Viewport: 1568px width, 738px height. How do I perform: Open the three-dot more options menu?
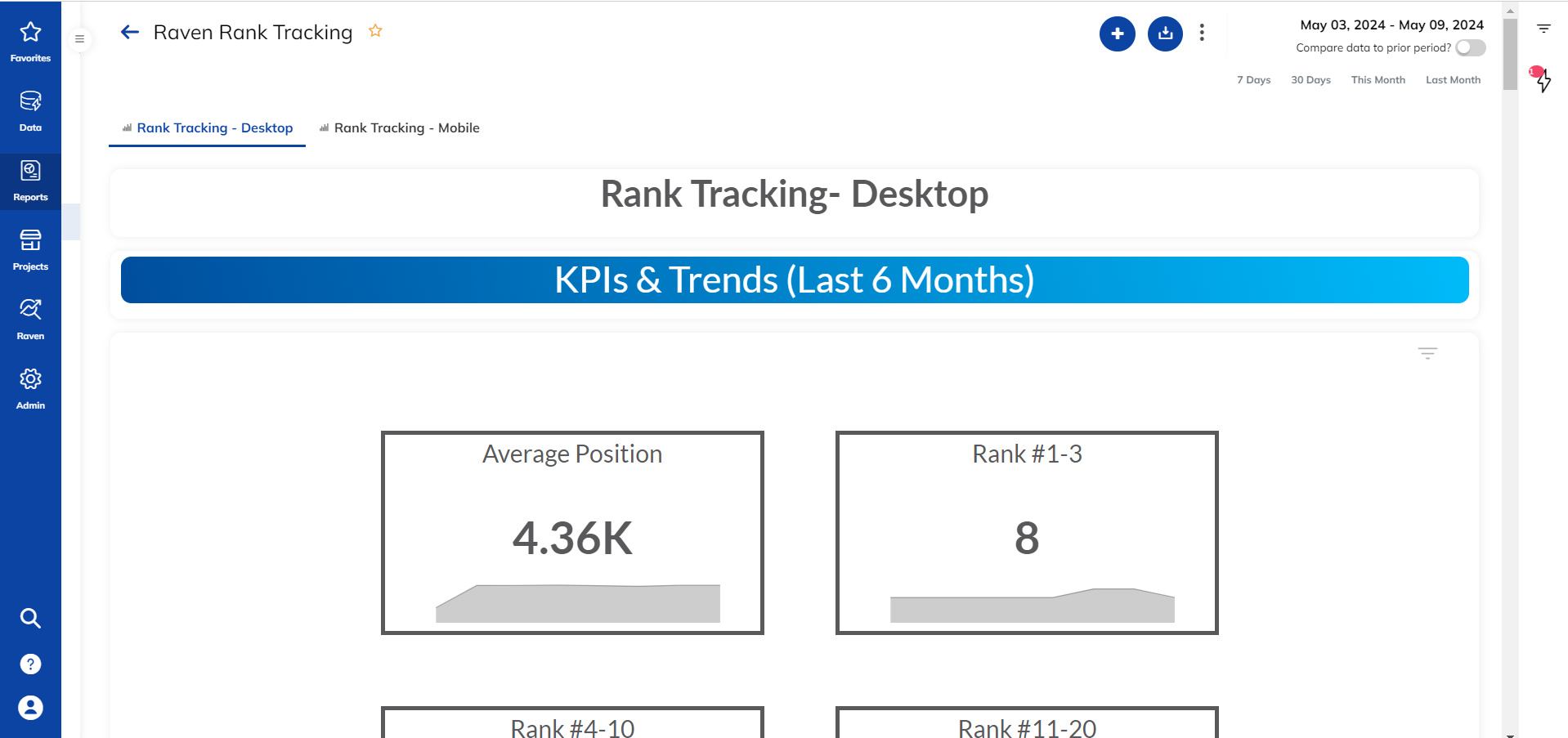pyautogui.click(x=1201, y=33)
